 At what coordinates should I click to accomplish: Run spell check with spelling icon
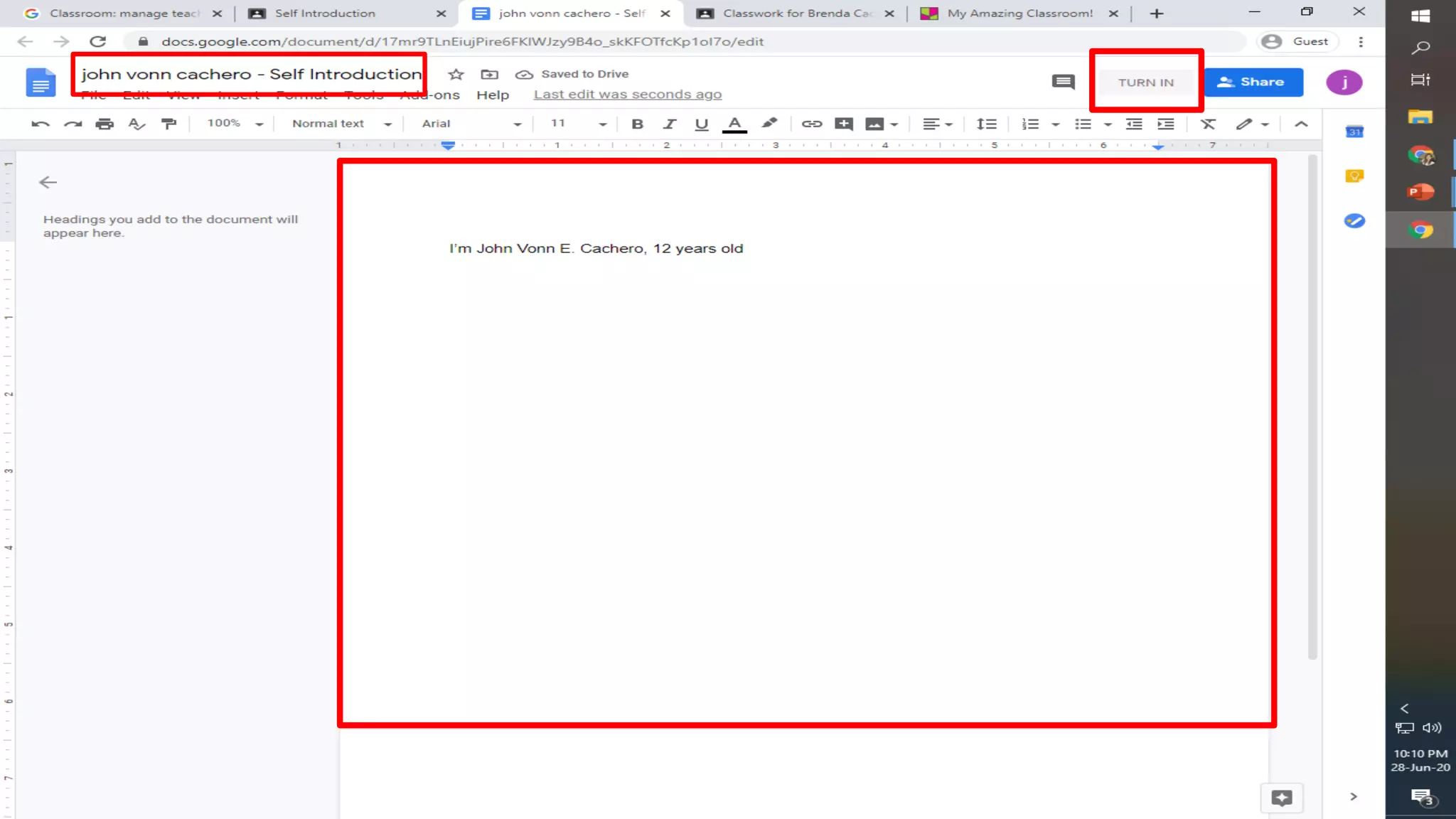(136, 124)
